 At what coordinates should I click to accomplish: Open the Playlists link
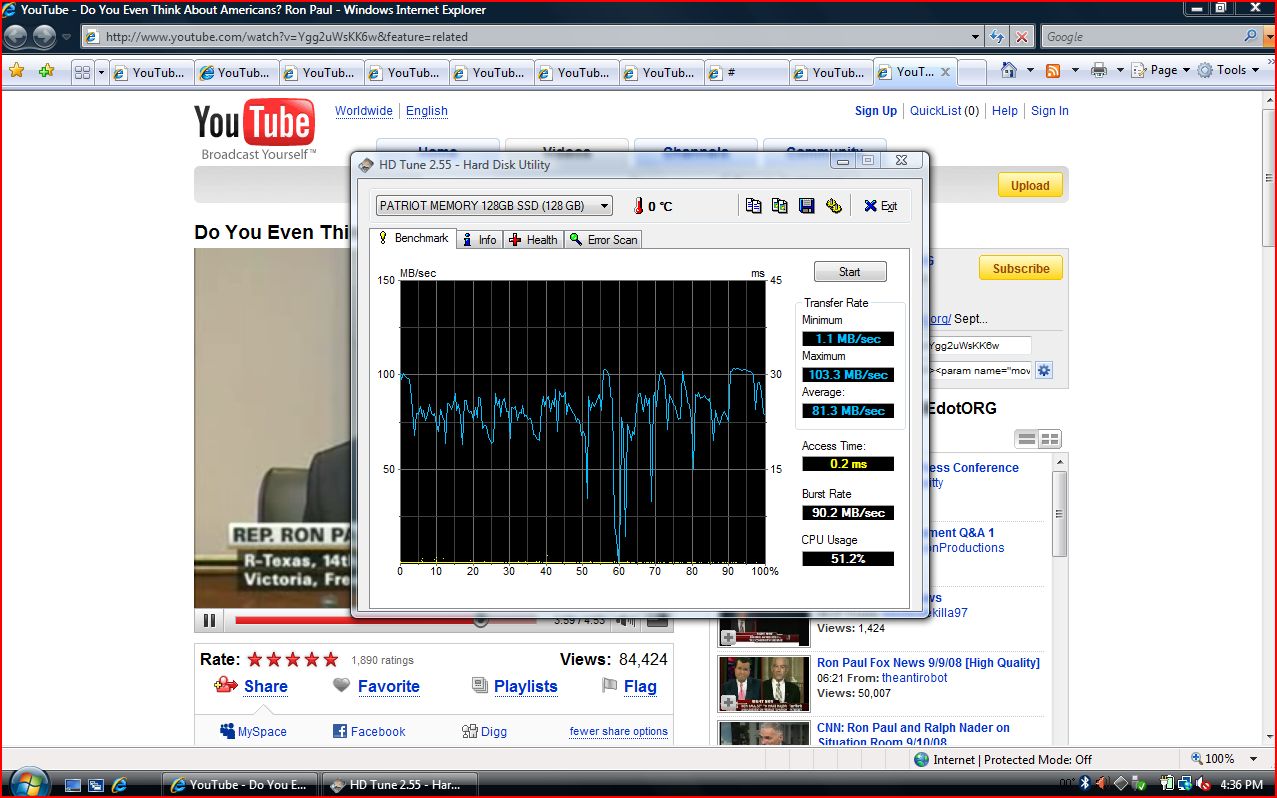(526, 686)
